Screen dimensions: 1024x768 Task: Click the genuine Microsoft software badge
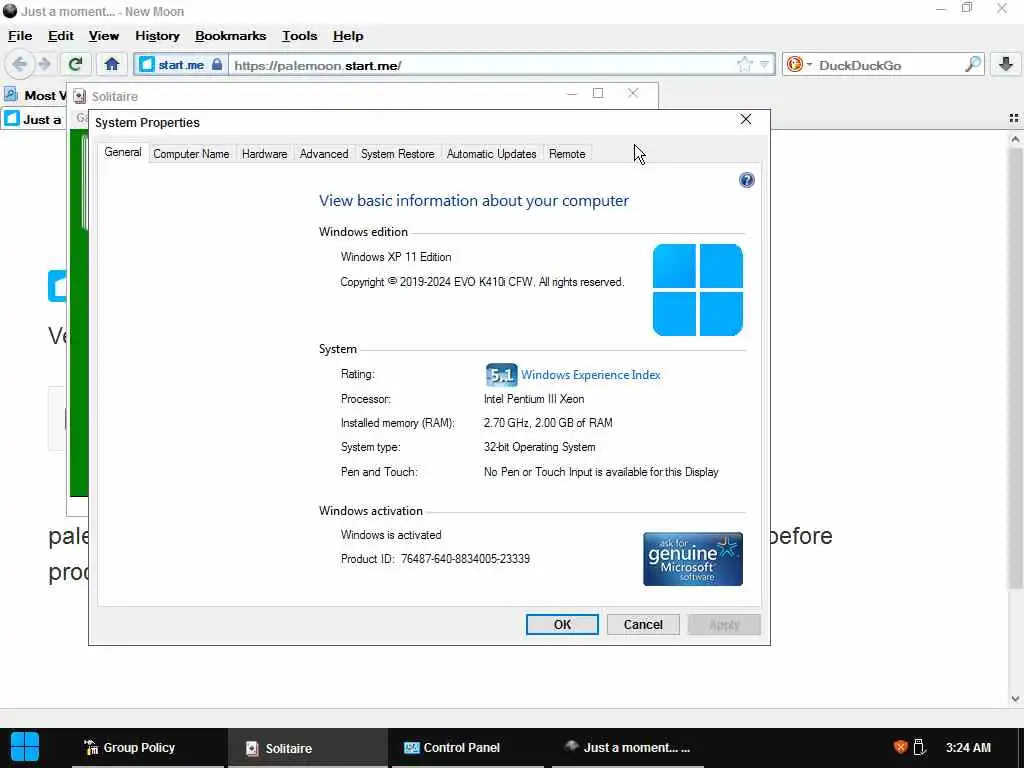tap(692, 559)
